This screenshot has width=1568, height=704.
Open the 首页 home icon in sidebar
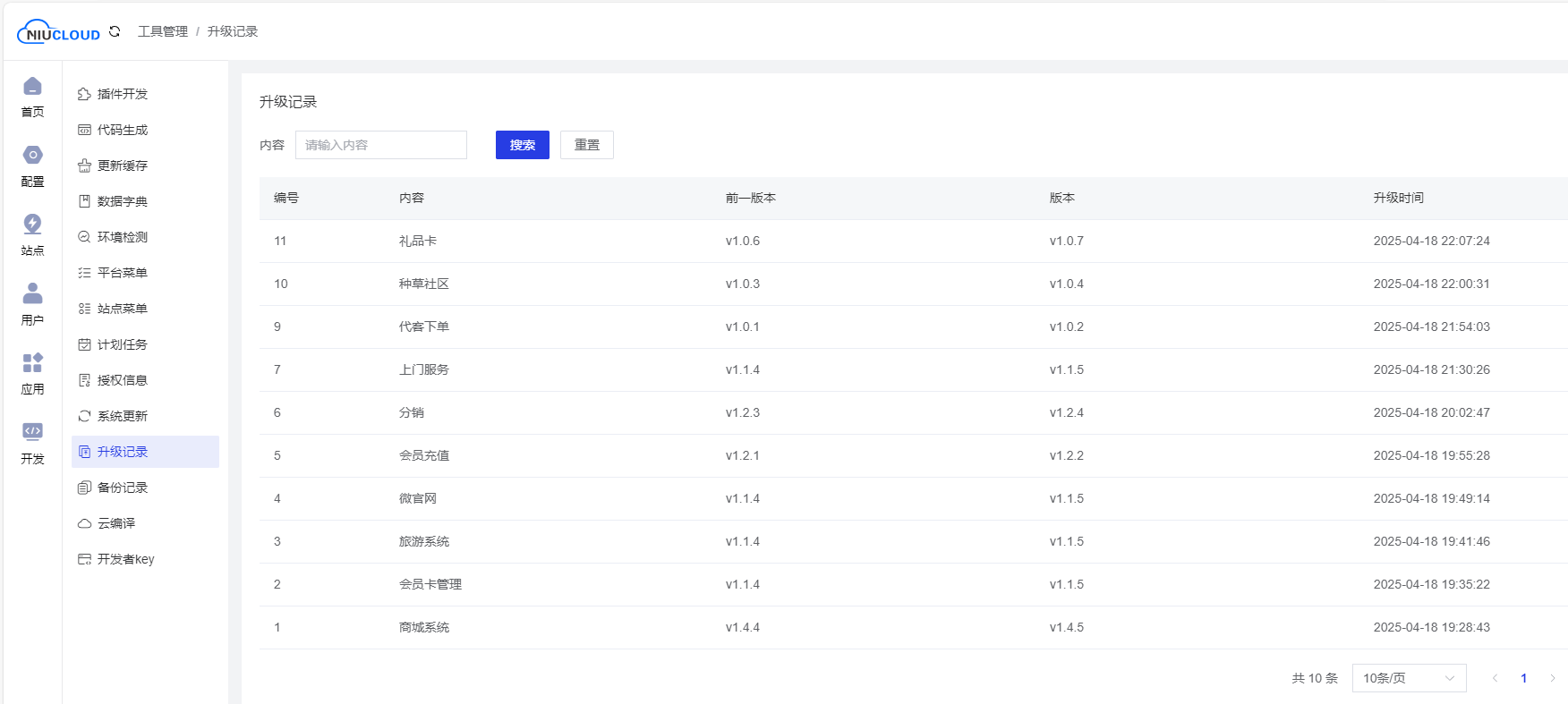(32, 97)
